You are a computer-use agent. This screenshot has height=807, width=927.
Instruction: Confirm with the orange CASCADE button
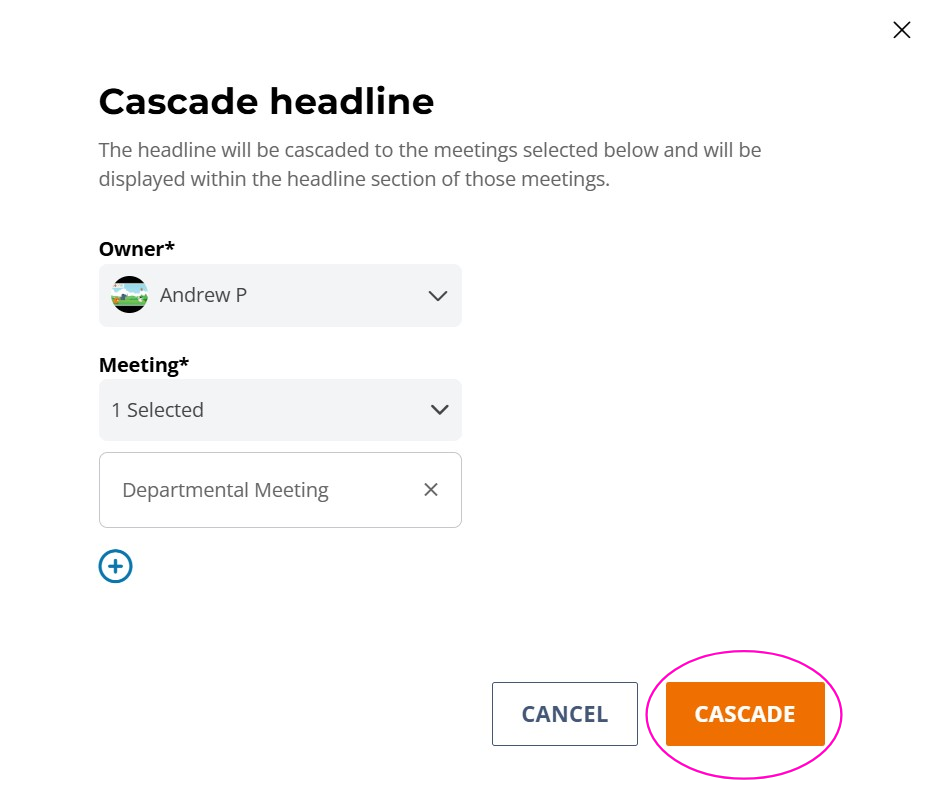pos(745,714)
